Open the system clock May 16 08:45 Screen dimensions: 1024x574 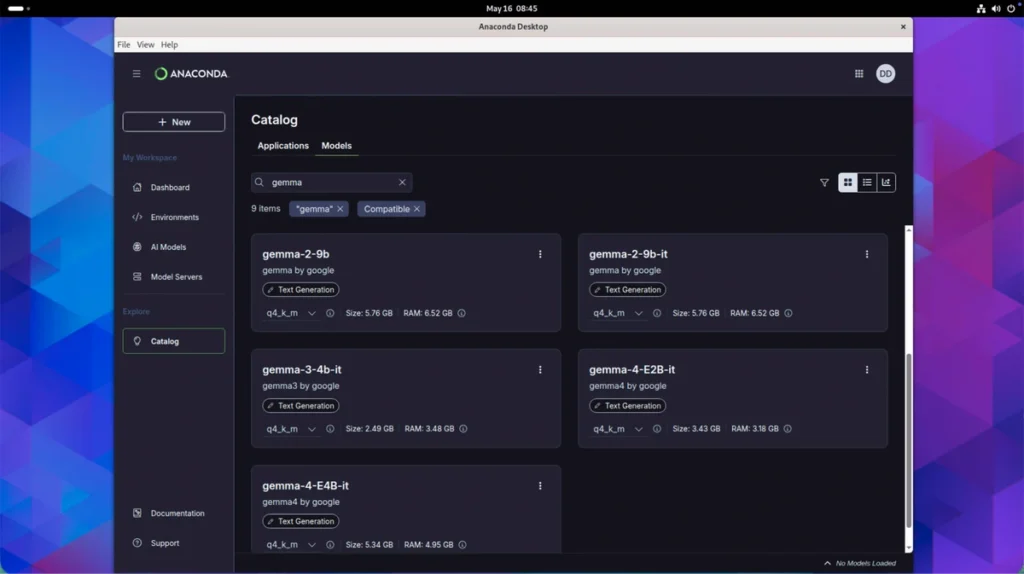point(511,8)
